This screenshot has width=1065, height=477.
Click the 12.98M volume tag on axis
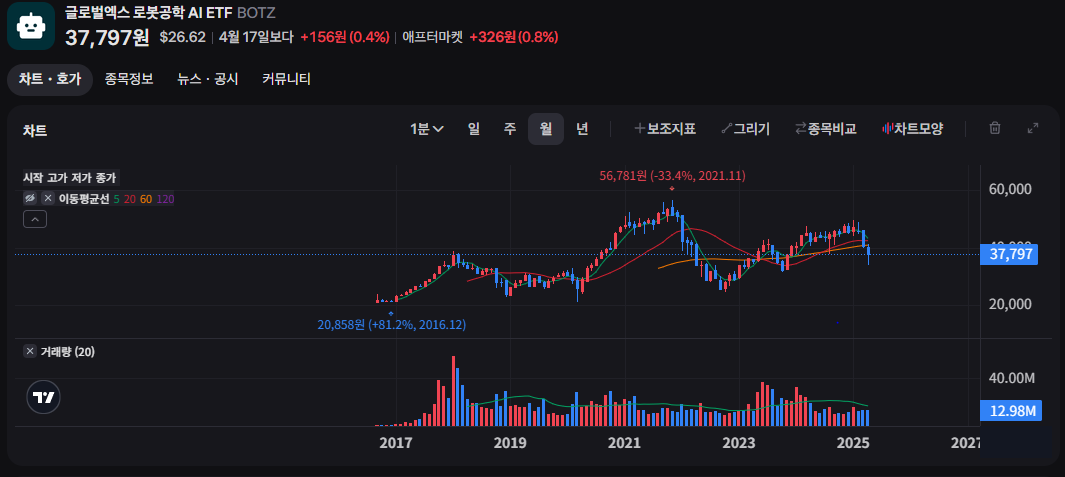pyautogui.click(x=1009, y=410)
